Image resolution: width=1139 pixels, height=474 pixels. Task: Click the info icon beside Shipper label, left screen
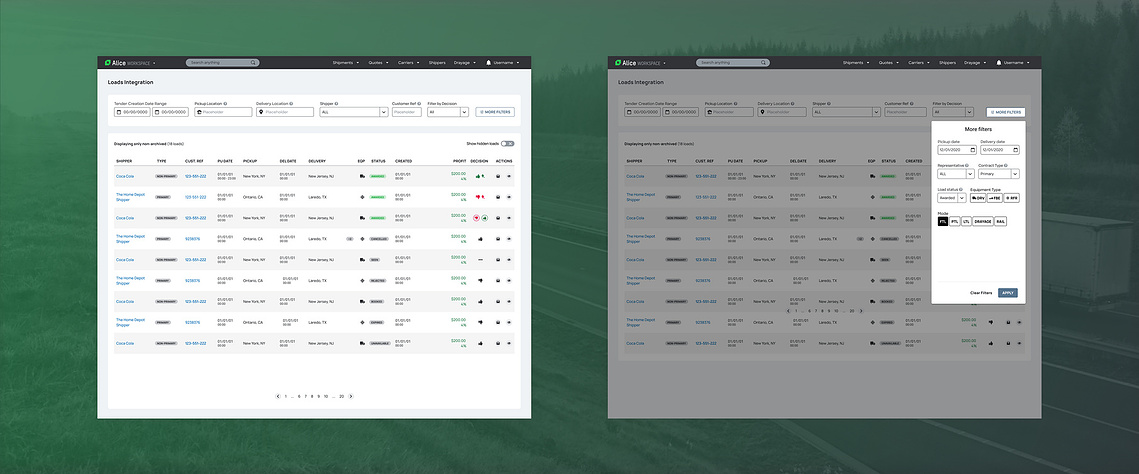336,104
